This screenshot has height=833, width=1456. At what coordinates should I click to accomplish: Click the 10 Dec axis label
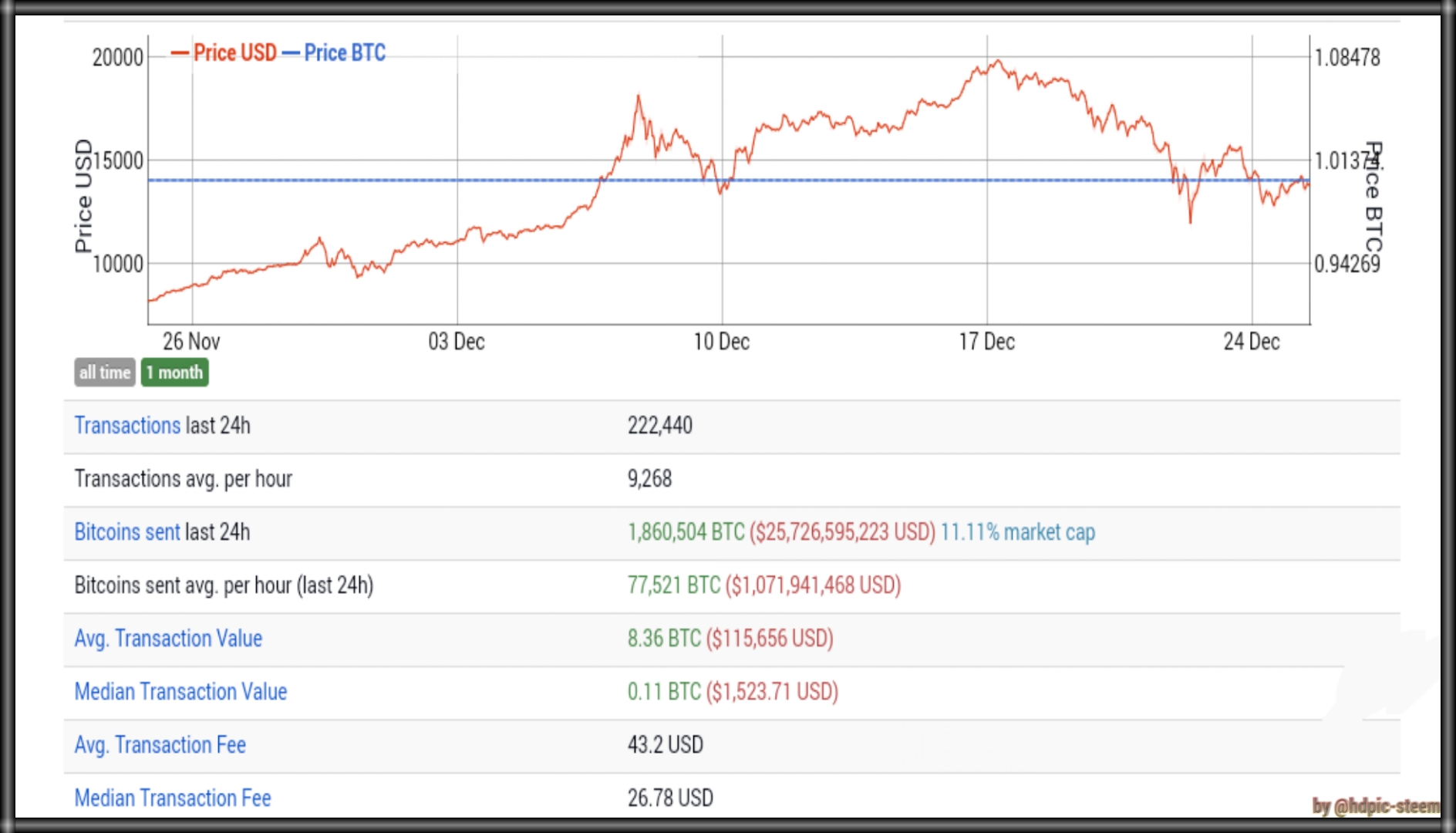pos(722,342)
